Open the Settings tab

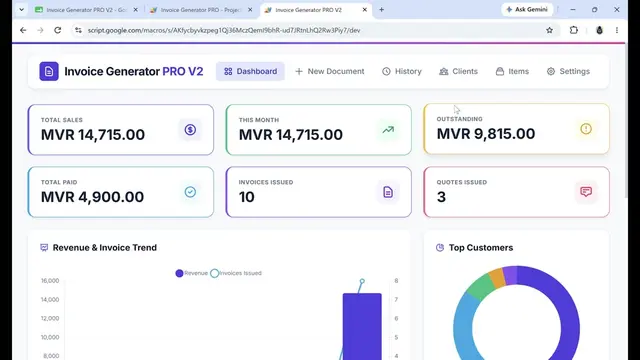[568, 71]
